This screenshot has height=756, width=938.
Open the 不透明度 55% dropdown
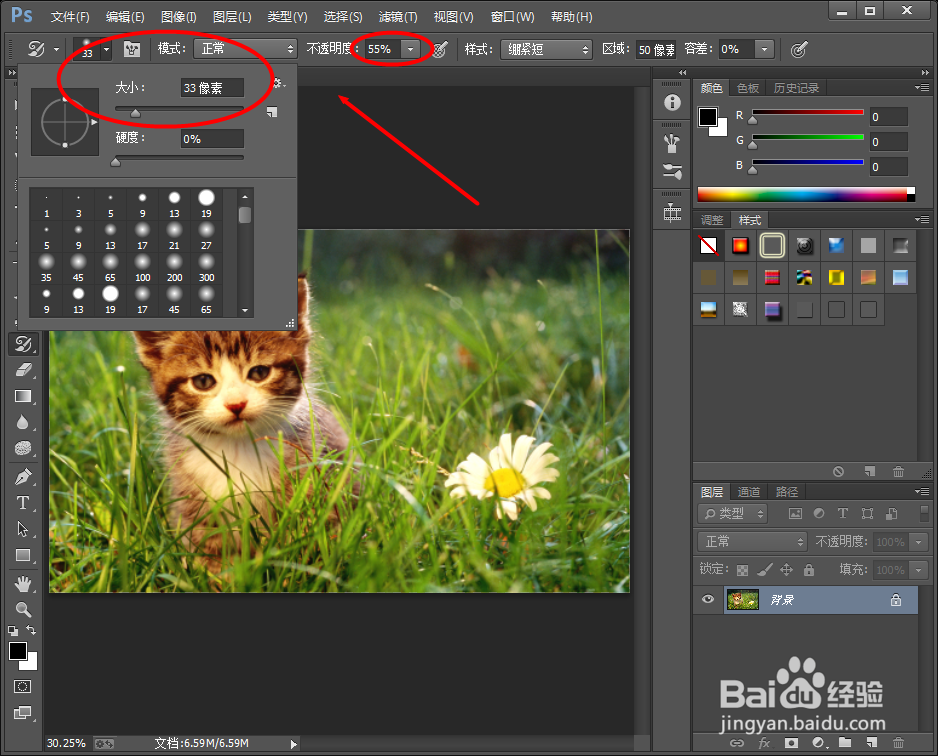[410, 48]
